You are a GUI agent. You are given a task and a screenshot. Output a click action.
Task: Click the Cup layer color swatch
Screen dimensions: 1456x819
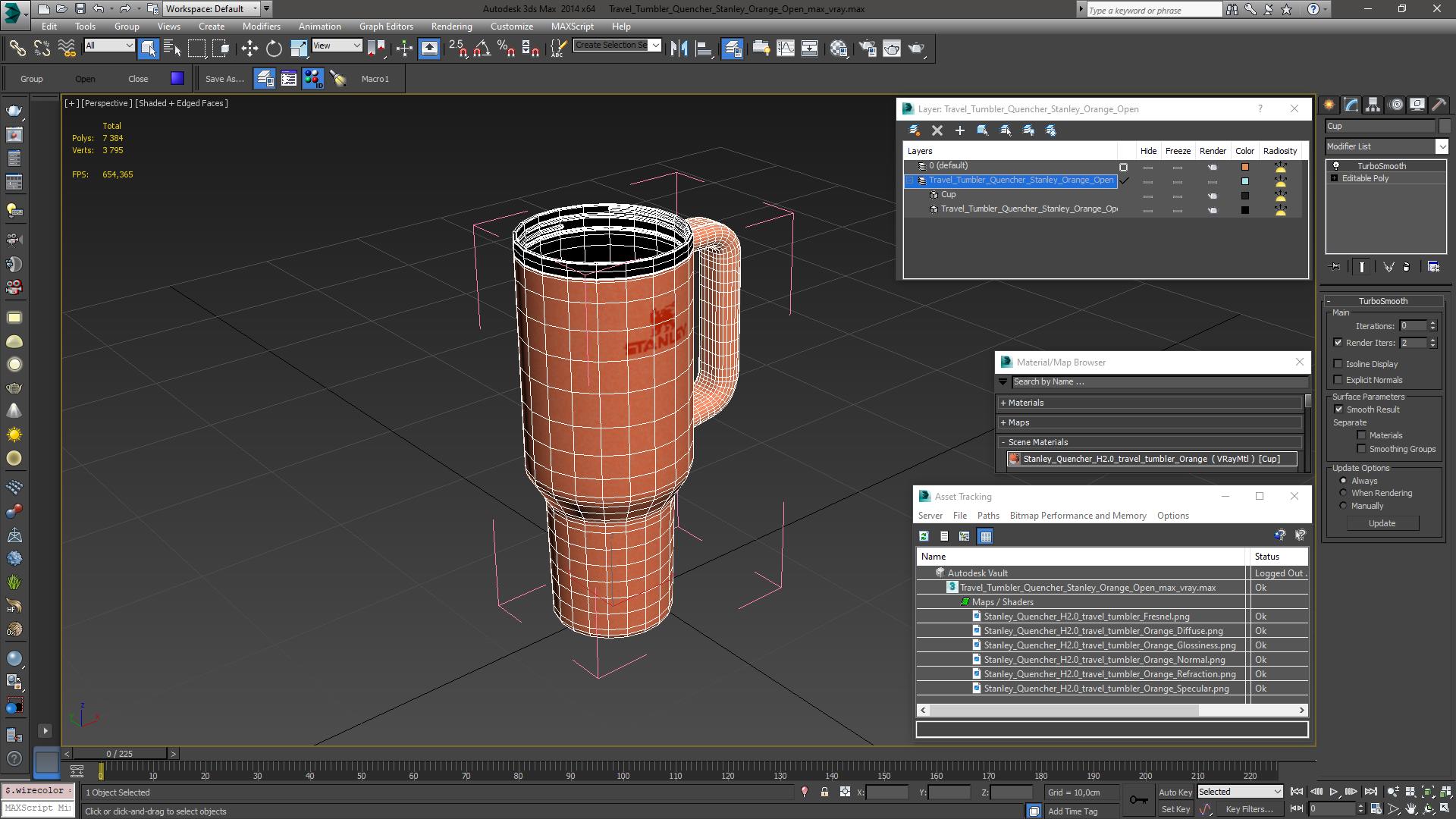[1244, 196]
